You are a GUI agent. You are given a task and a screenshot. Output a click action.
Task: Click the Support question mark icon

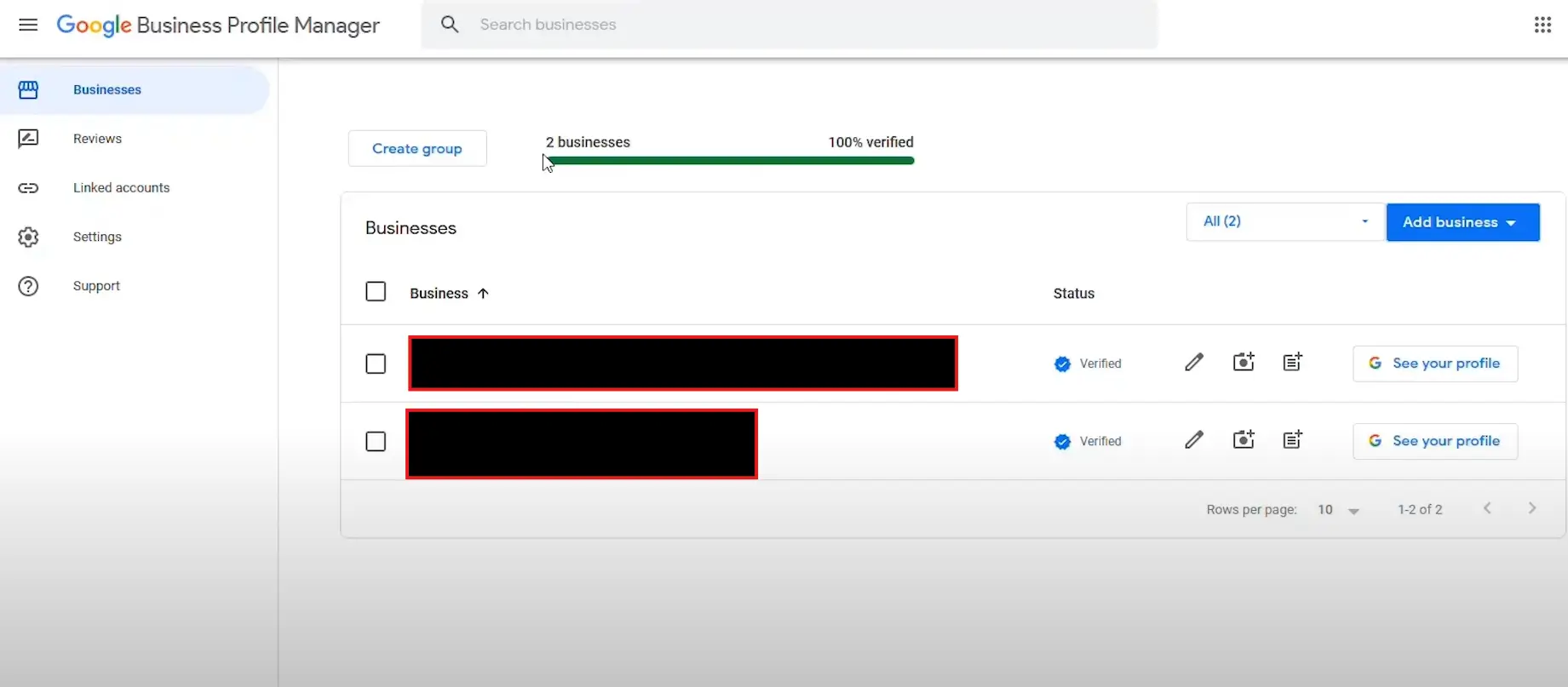[28, 286]
